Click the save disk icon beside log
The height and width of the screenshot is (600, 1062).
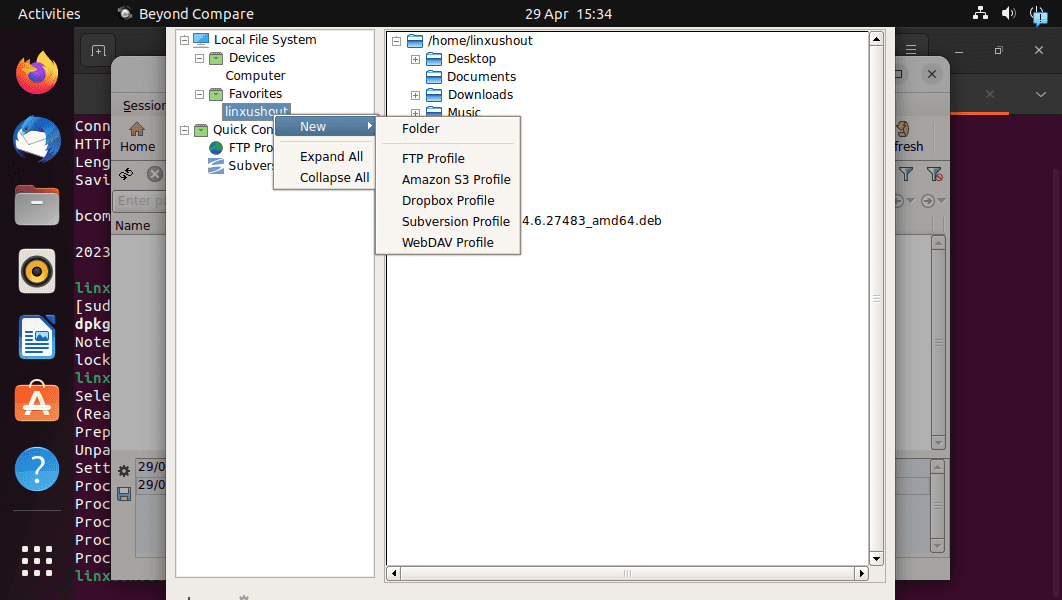[124, 494]
